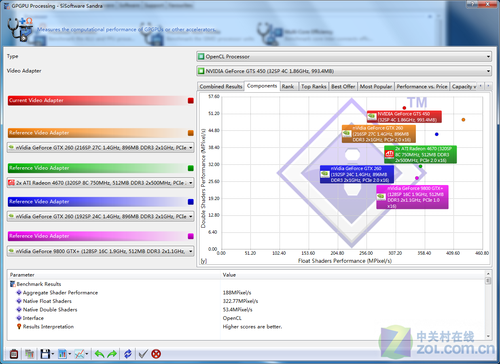Open the bar chart icon dropdown arrow

(x=70, y=354)
